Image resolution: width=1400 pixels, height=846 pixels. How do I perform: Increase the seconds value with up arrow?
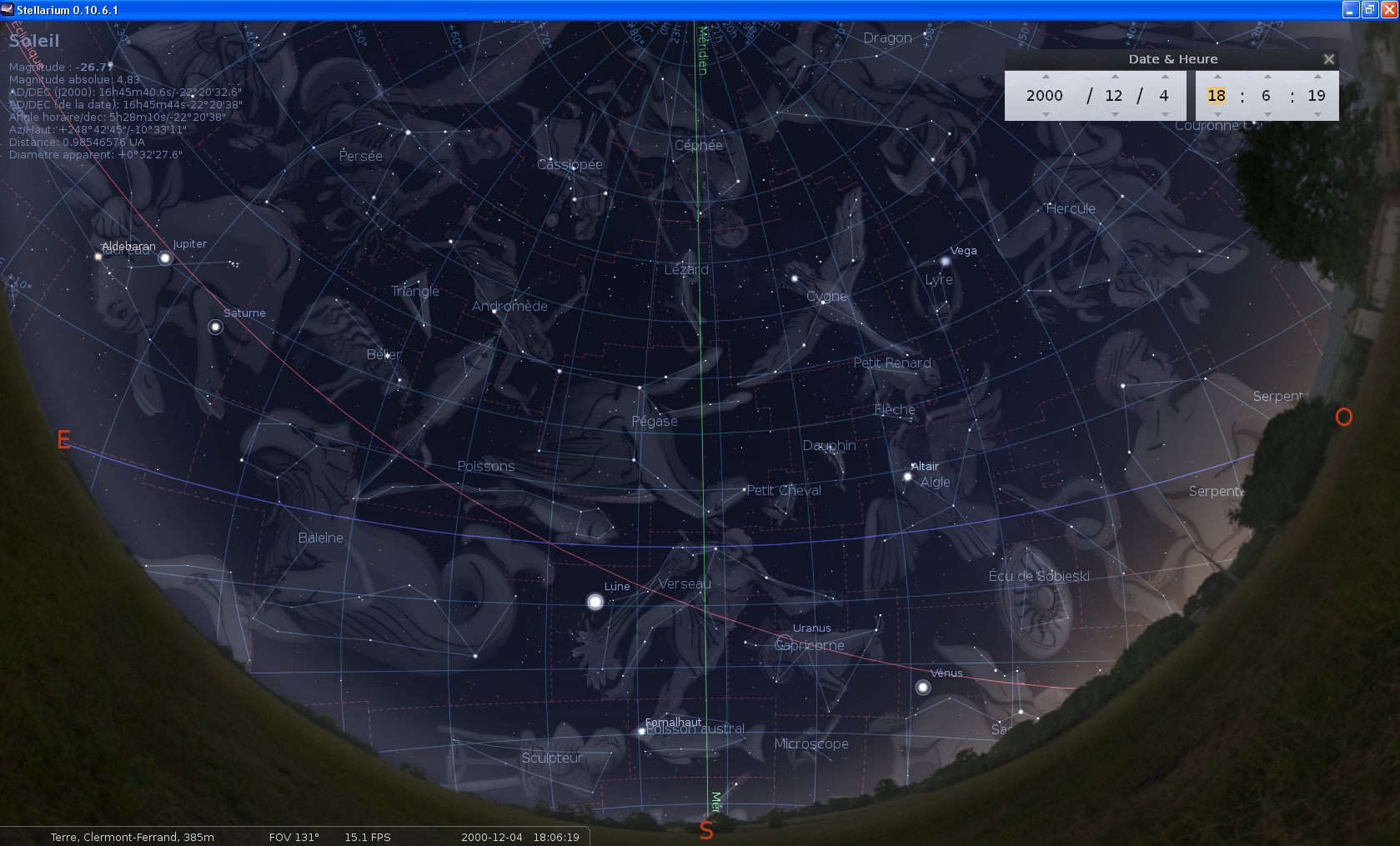[x=1317, y=77]
